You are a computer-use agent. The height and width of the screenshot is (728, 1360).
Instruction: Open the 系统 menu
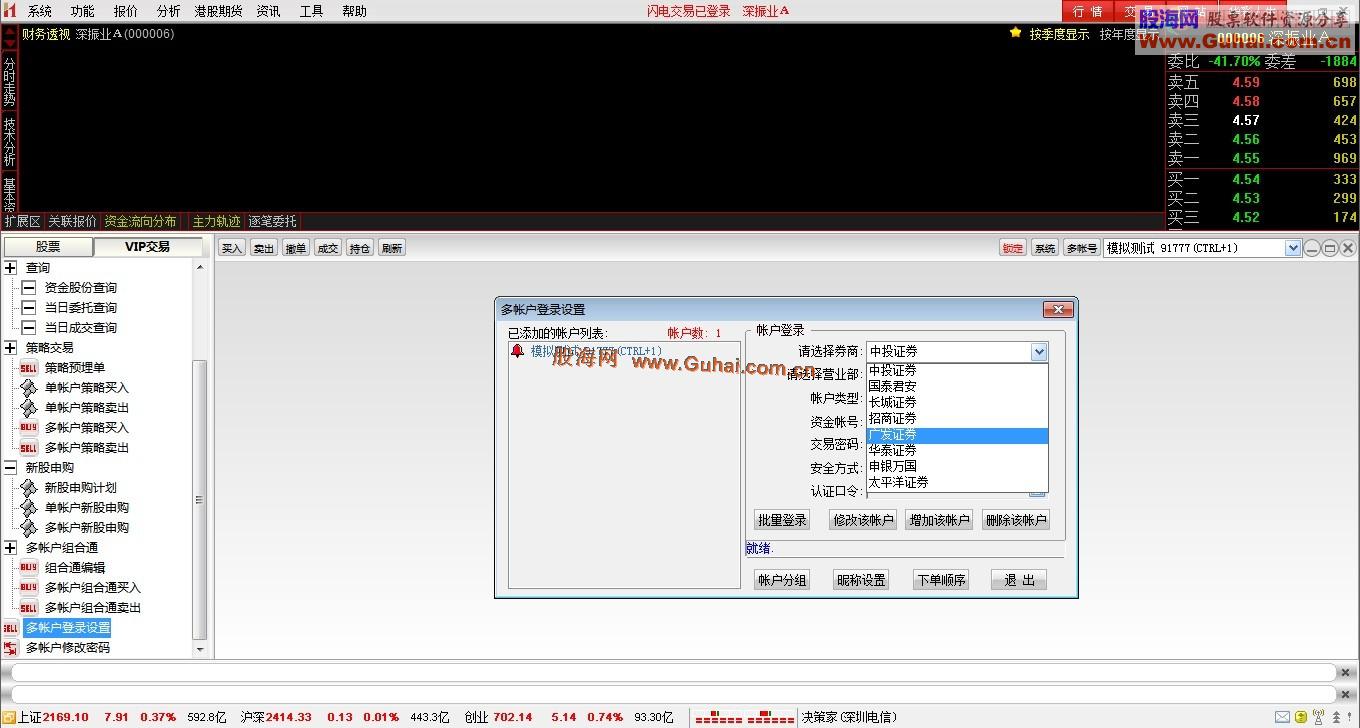point(40,11)
